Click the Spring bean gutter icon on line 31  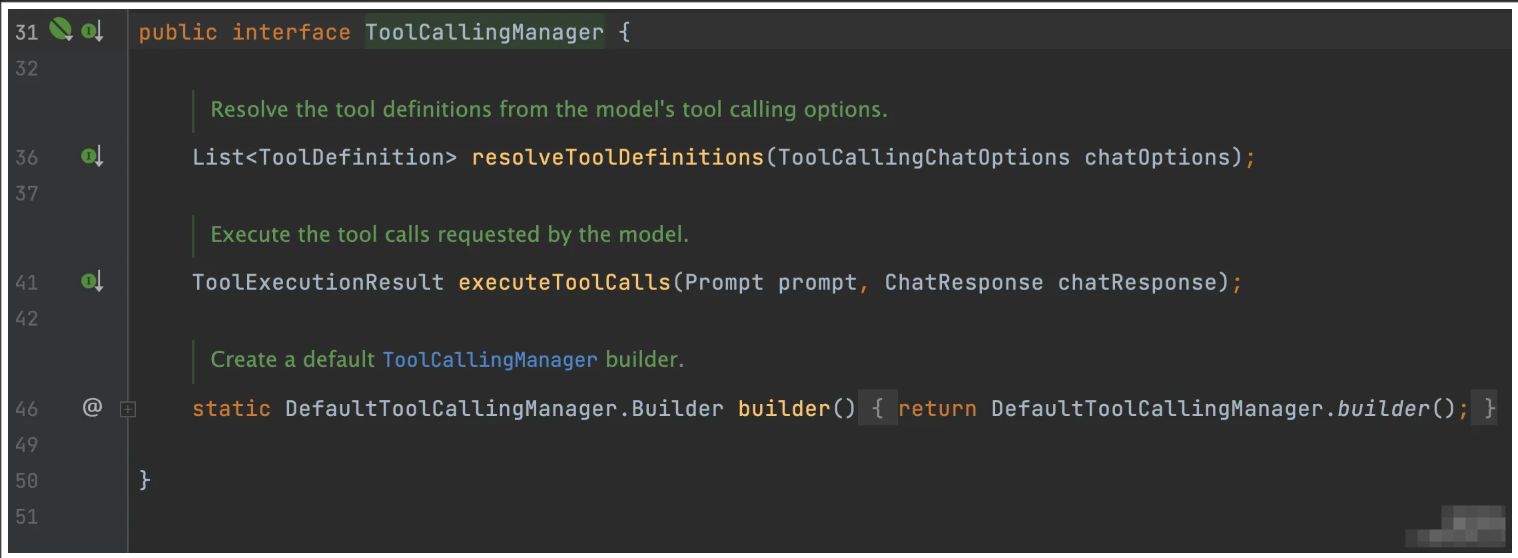coord(61,31)
